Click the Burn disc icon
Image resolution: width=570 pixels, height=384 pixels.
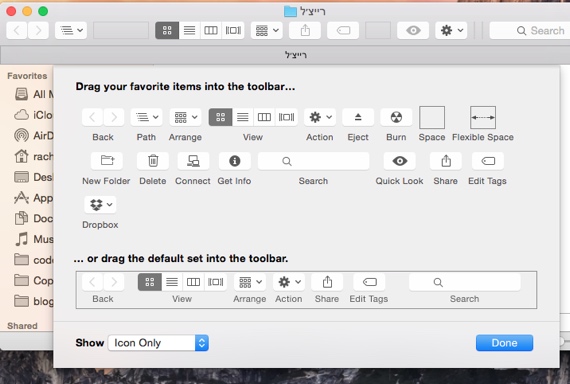pos(396,117)
